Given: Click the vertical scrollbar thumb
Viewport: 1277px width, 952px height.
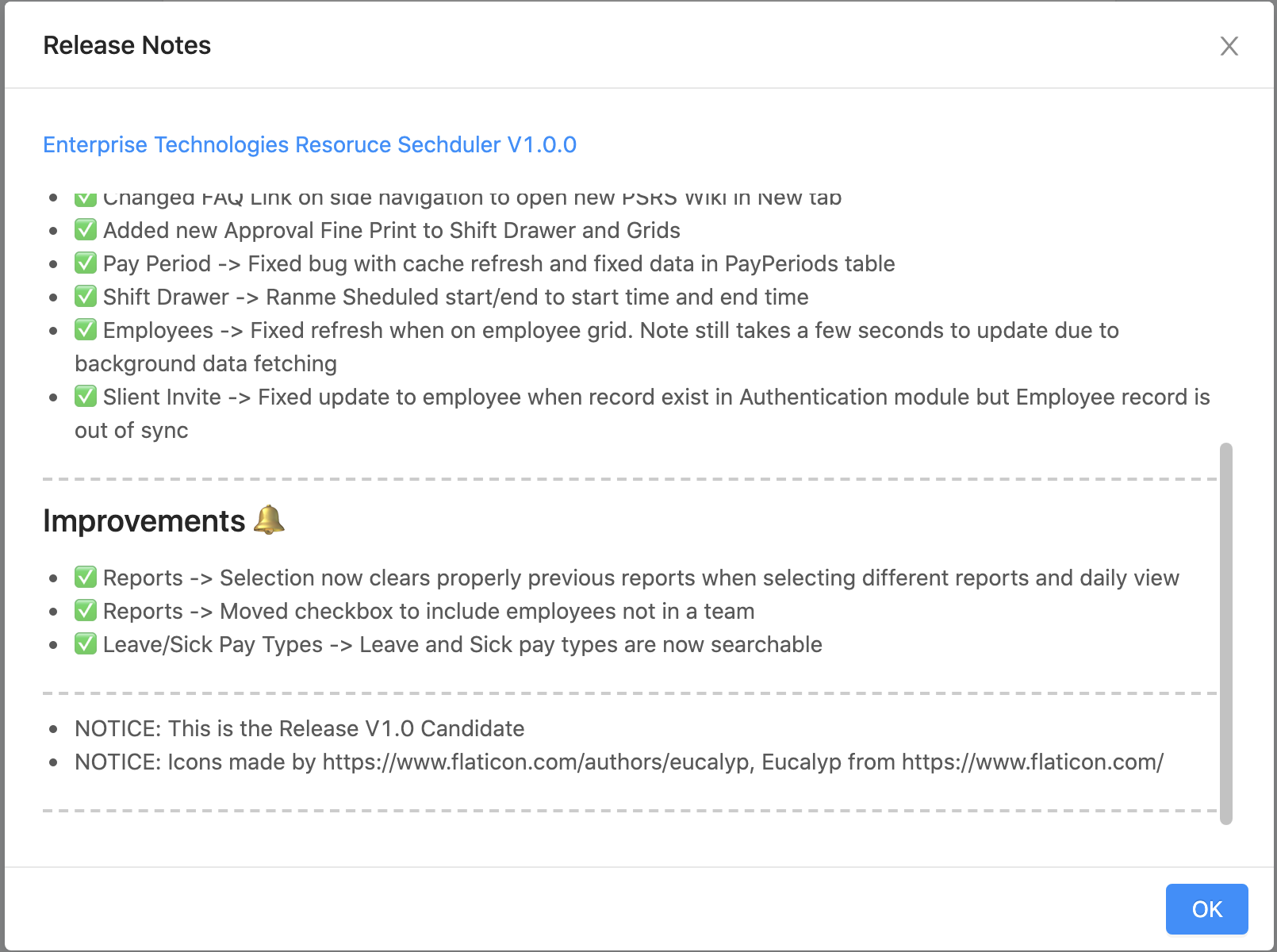Looking at the screenshot, I should click(1225, 633).
